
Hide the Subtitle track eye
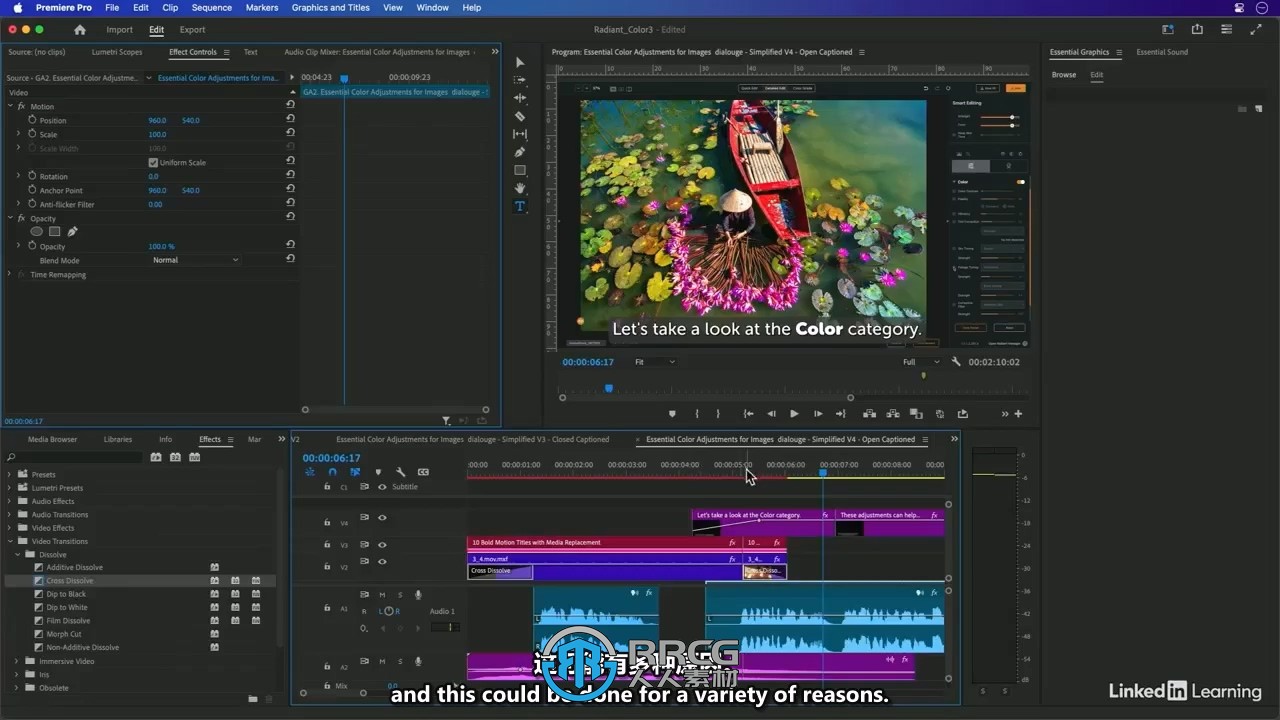point(382,487)
